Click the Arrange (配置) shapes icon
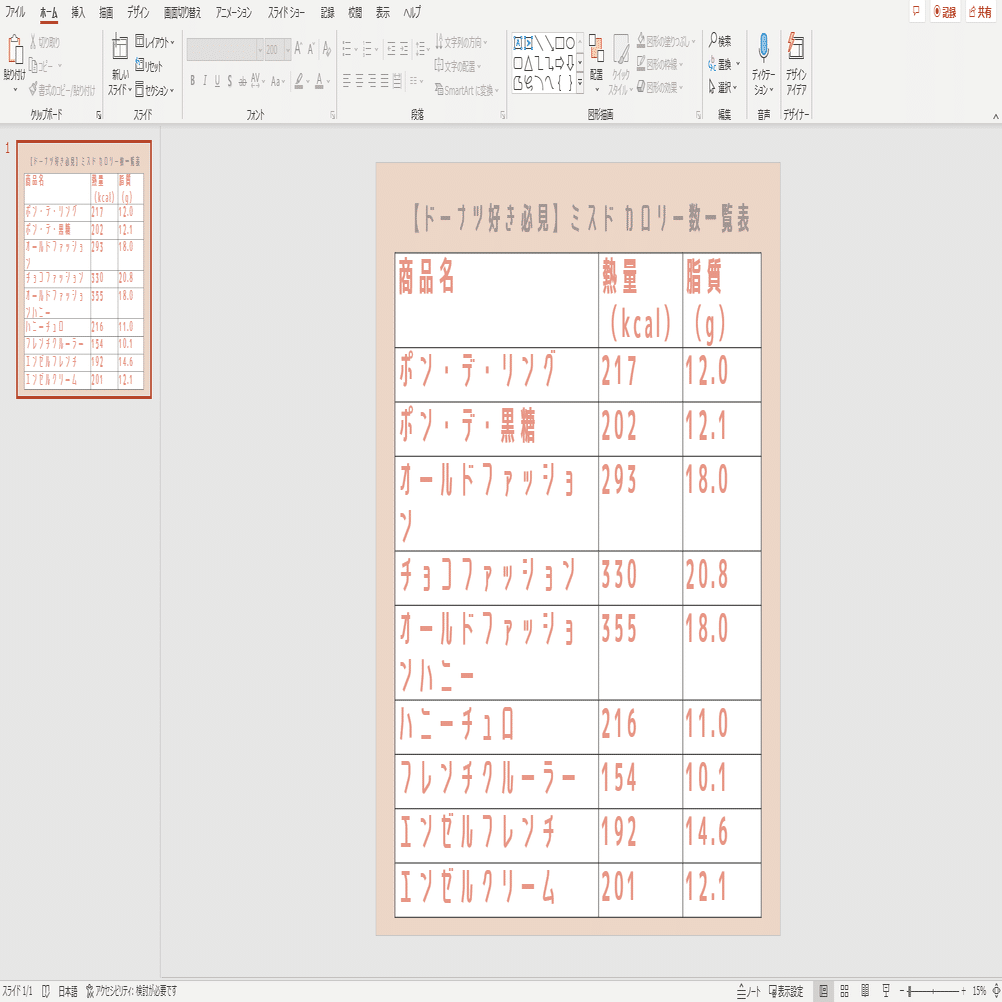This screenshot has height=1002, width=1002. tap(596, 50)
